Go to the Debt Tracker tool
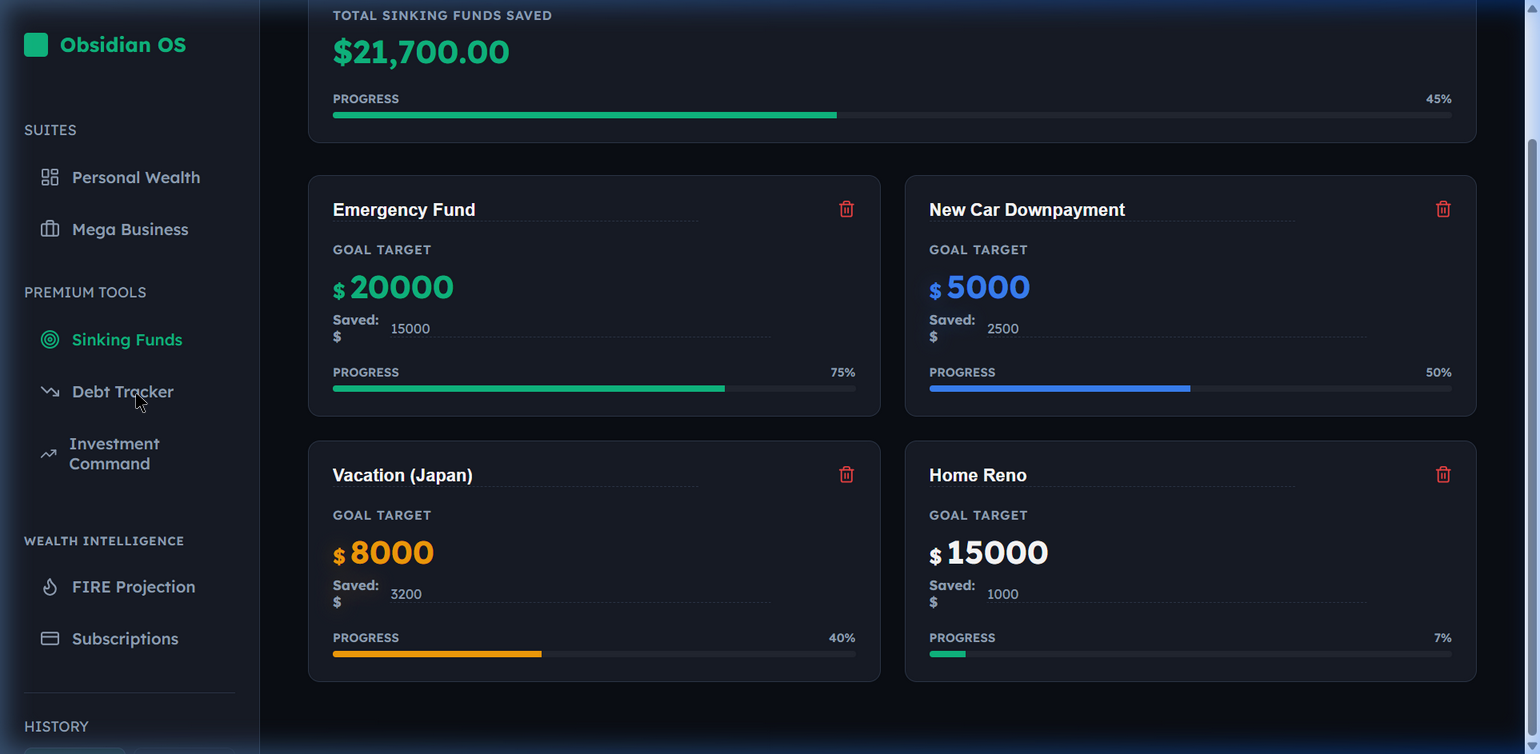Screen dimensions: 1540x754 pos(129,392)
